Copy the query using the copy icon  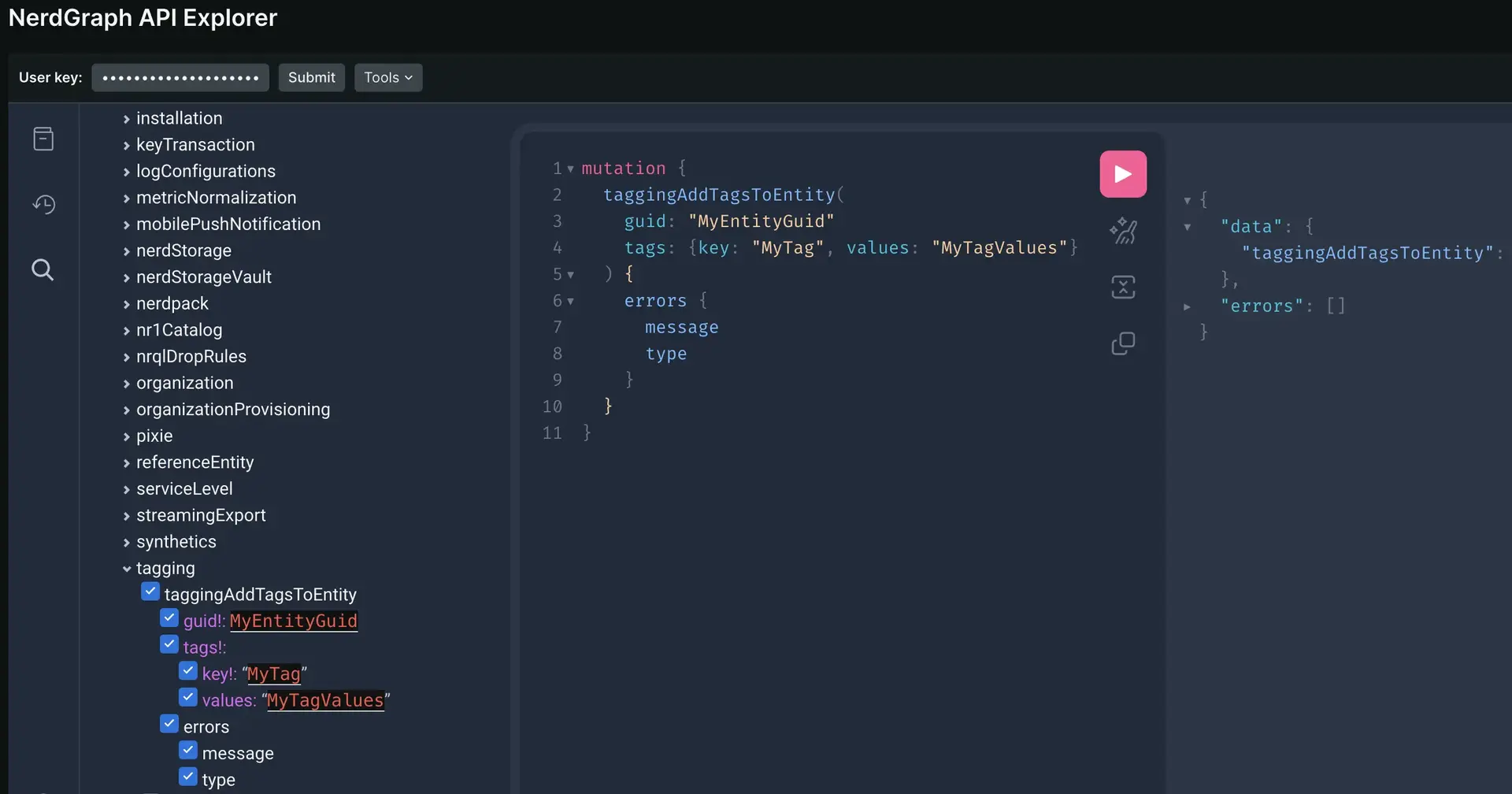coord(1122,343)
